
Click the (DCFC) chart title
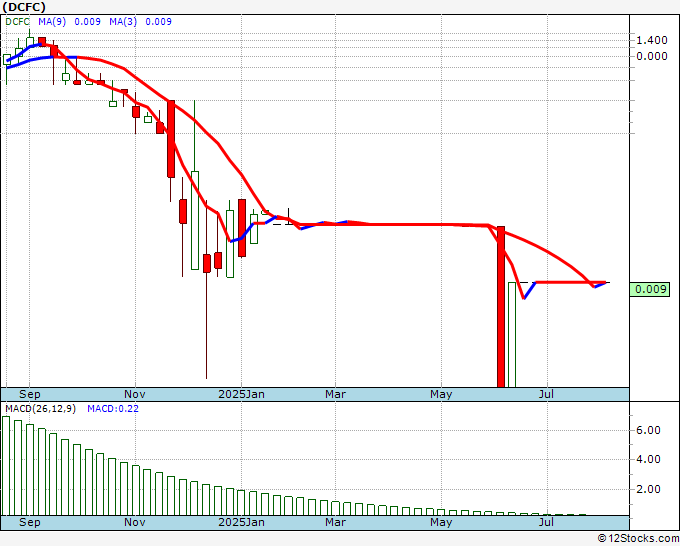click(24, 7)
